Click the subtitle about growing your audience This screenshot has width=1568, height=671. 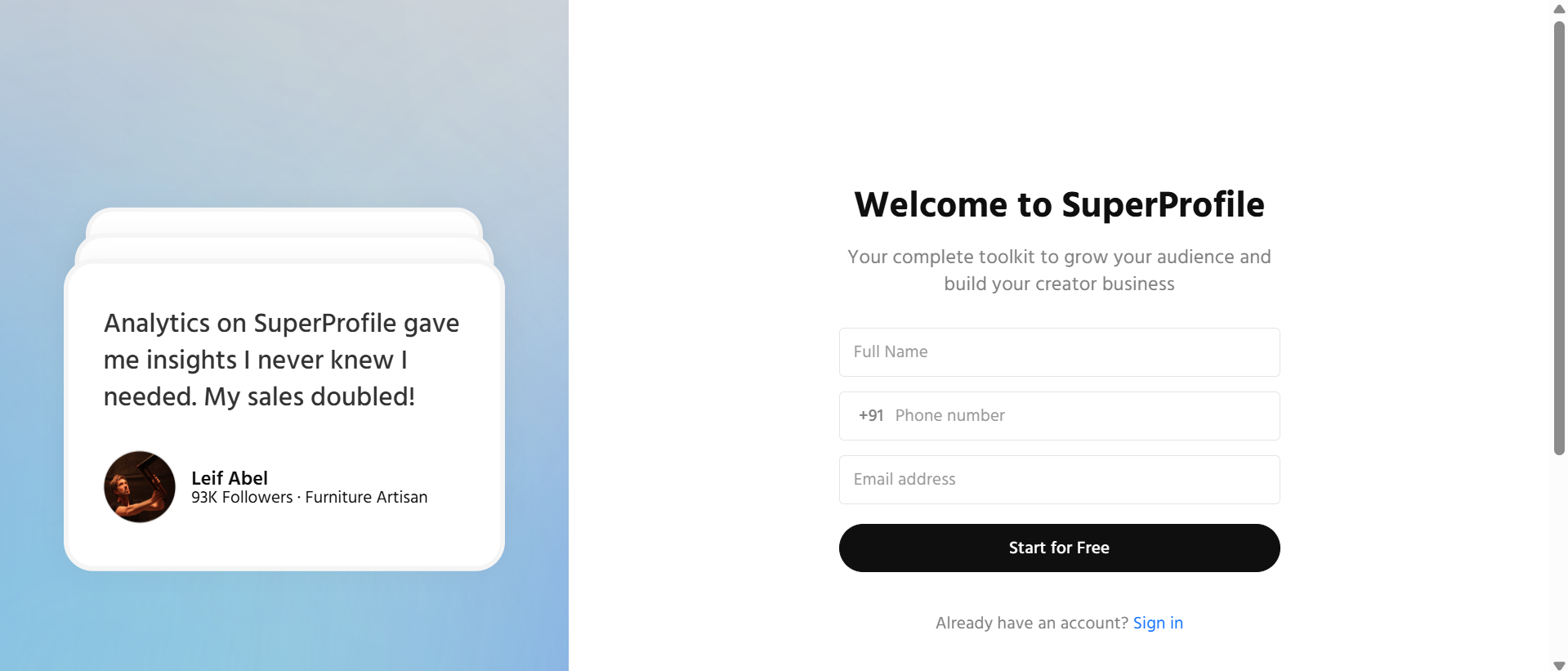(1059, 270)
